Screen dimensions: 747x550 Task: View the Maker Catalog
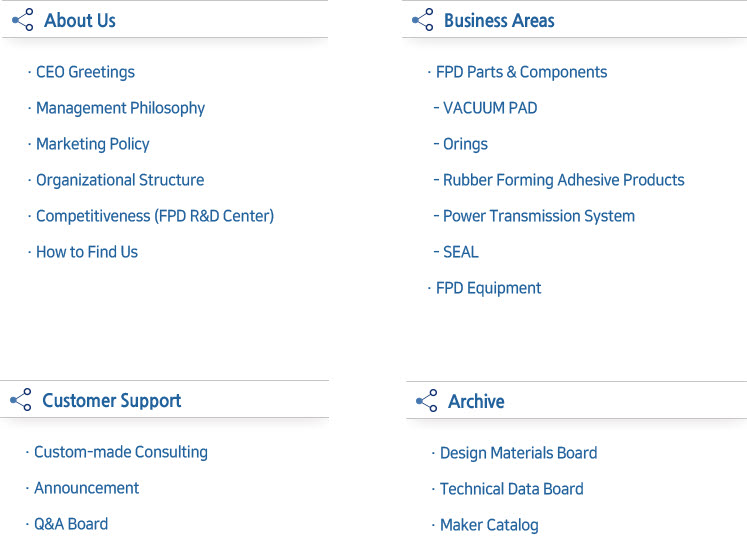[489, 525]
